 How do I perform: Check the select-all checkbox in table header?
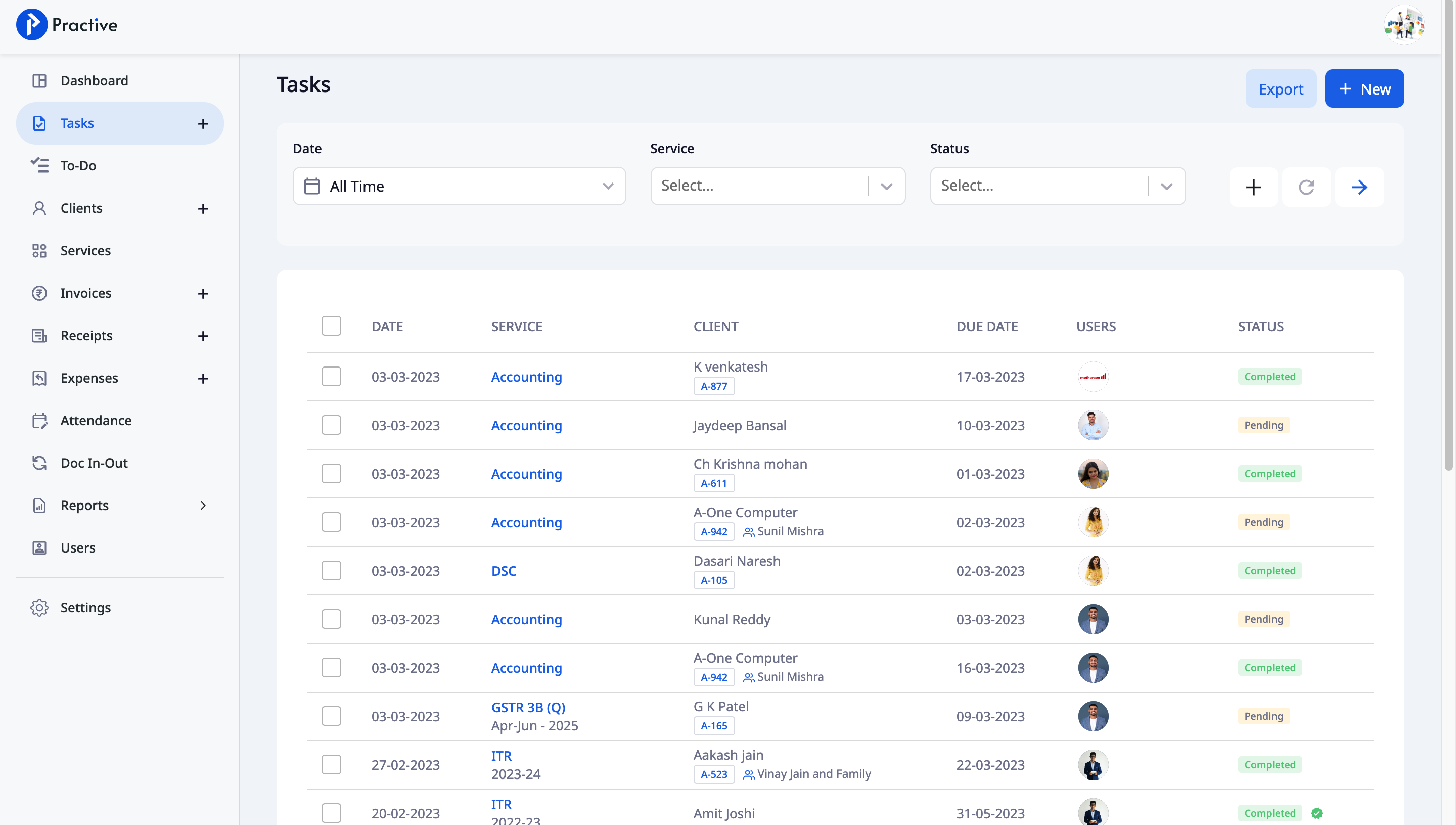(332, 326)
